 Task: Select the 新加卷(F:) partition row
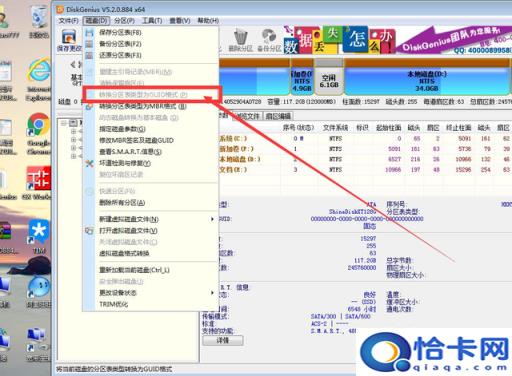365,149
